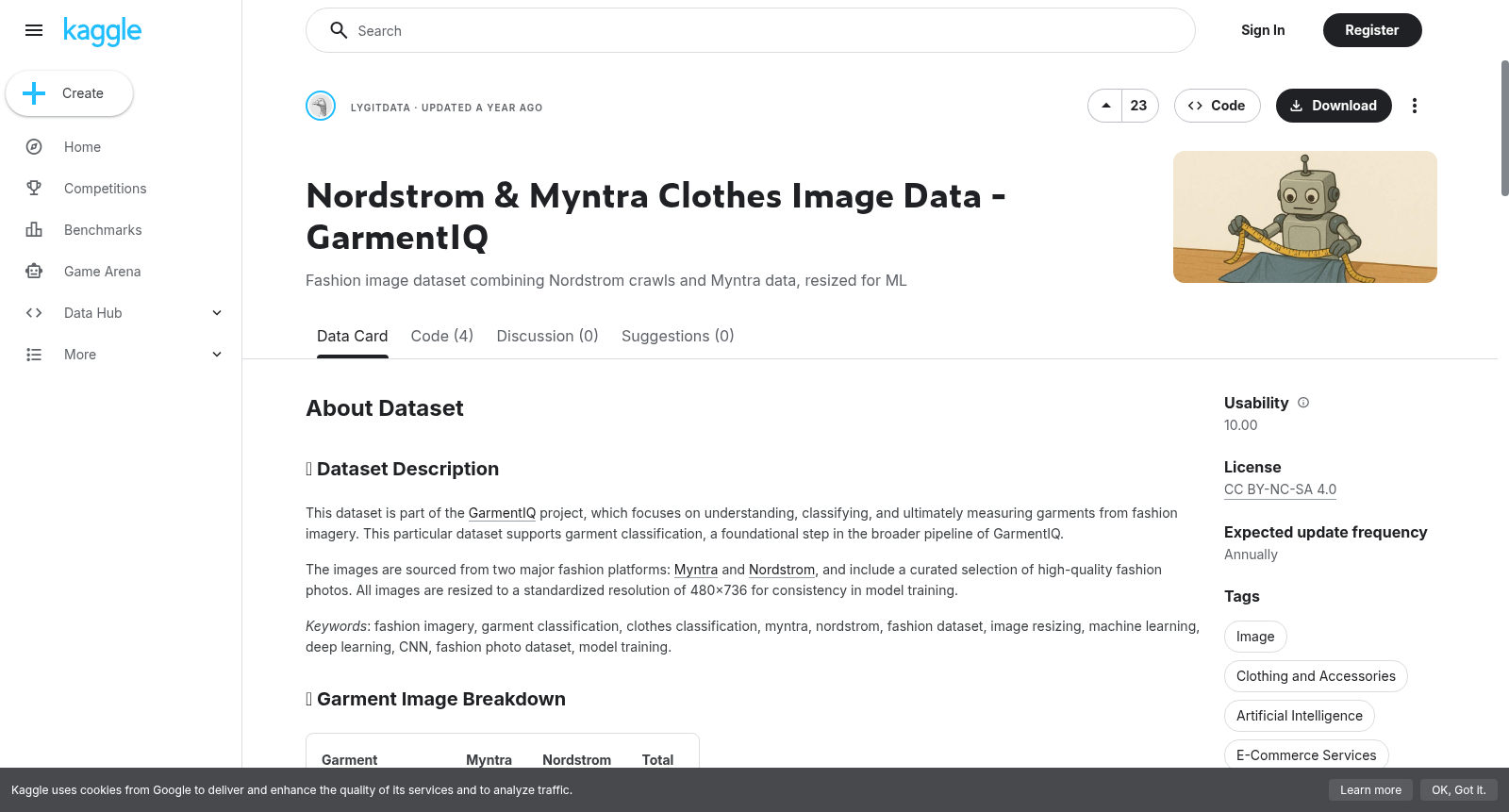Select the E-Commerce Services tag

click(x=1306, y=755)
